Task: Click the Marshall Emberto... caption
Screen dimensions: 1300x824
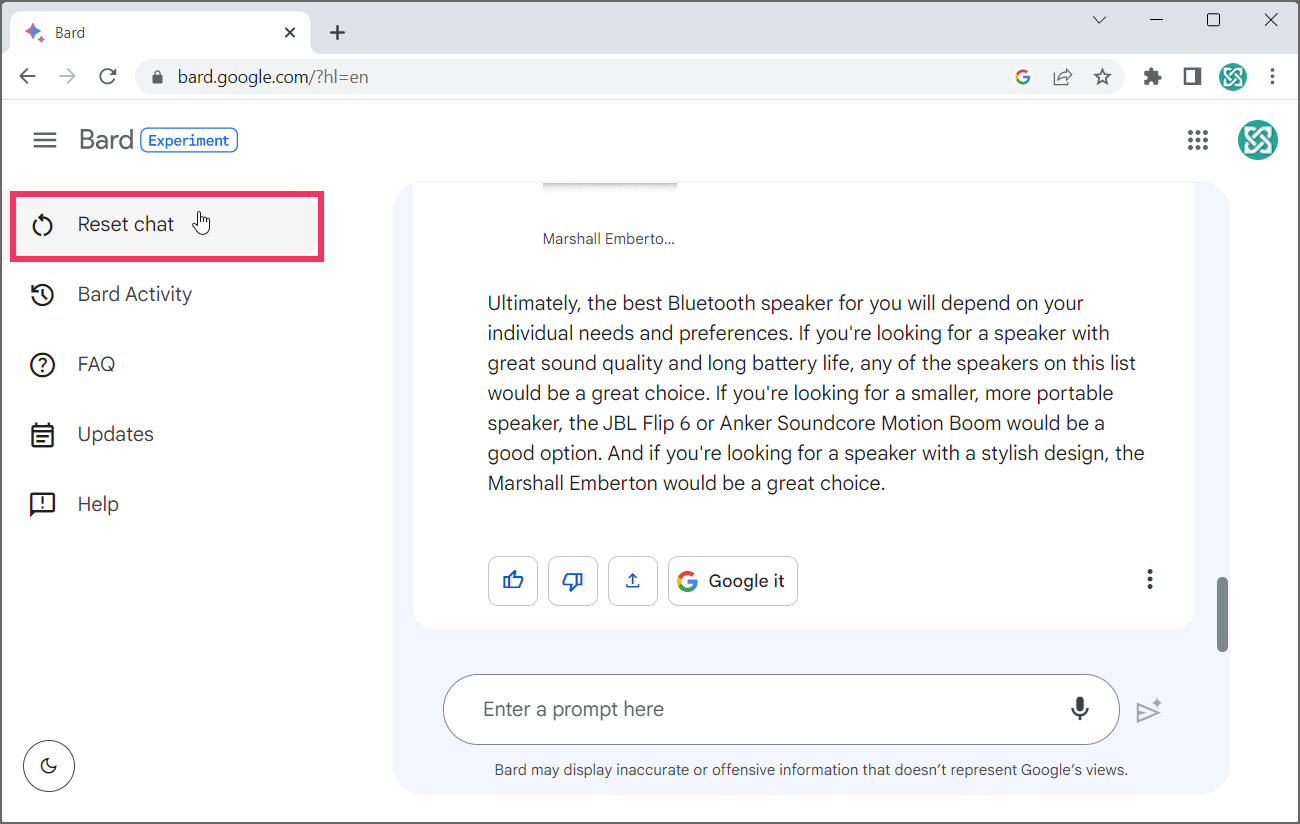Action: 609,239
